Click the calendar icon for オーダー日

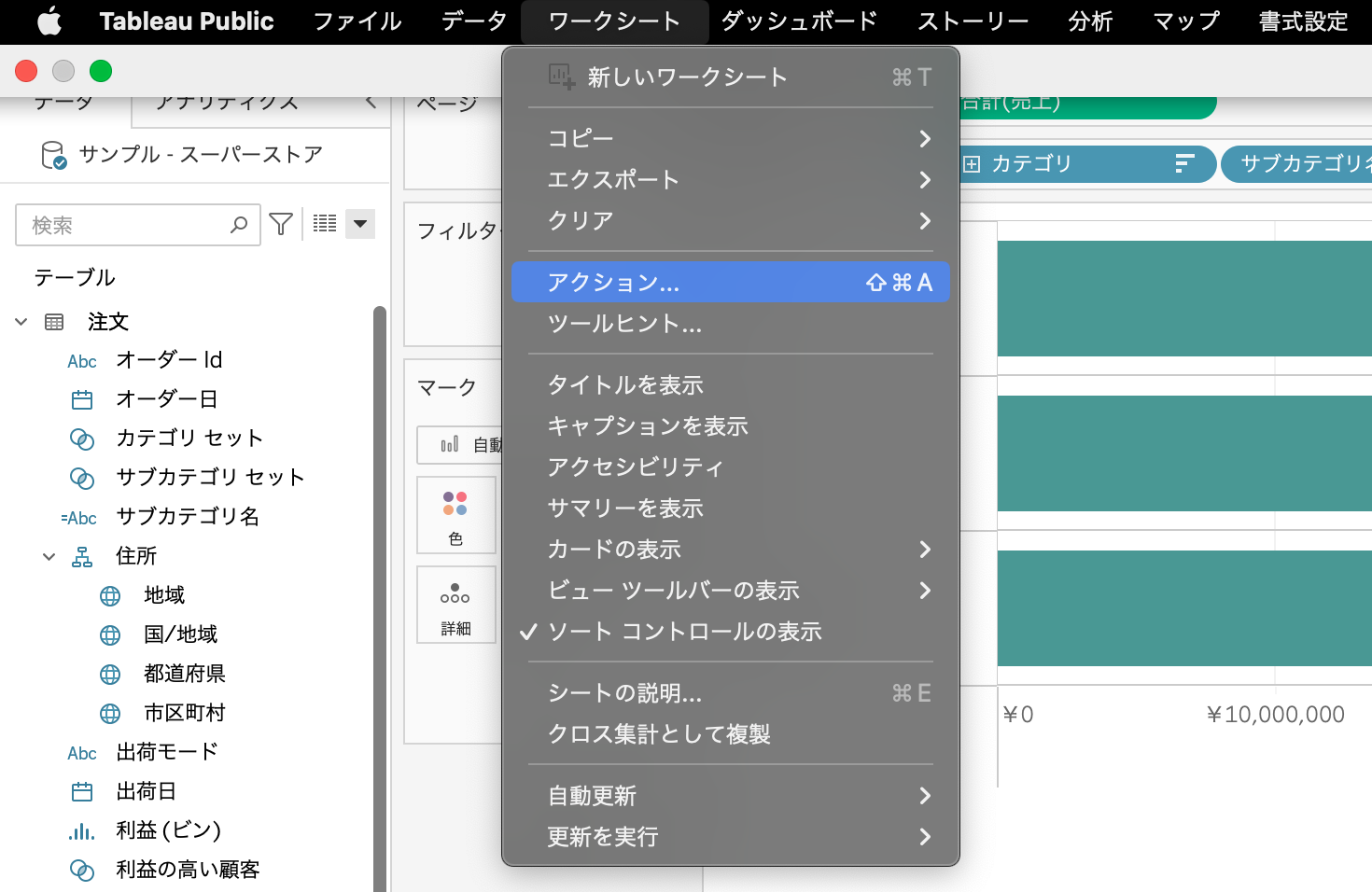(82, 400)
